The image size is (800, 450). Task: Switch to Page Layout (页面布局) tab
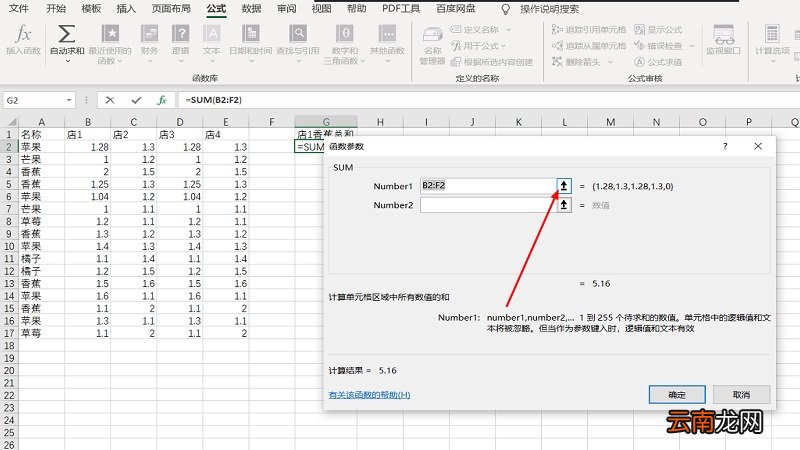tap(171, 9)
